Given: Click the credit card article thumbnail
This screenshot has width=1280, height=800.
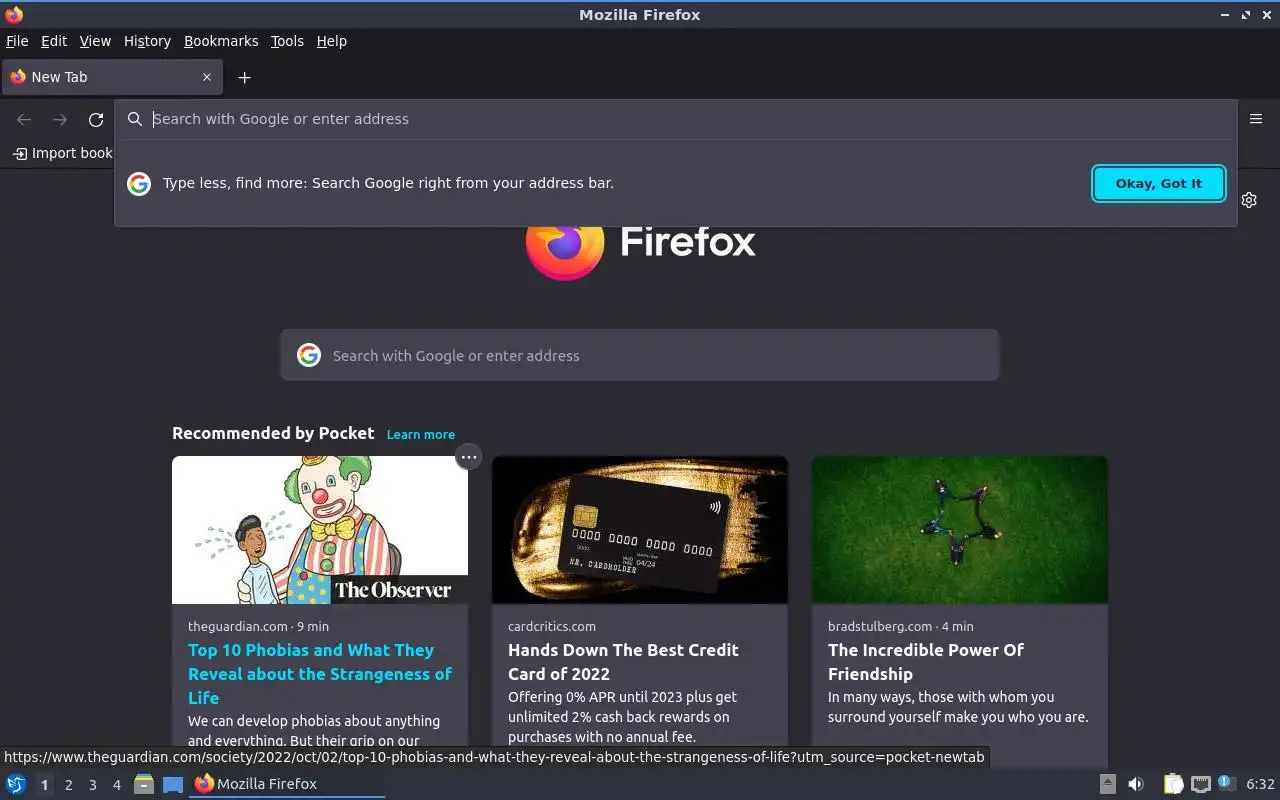Looking at the screenshot, I should pos(640,530).
